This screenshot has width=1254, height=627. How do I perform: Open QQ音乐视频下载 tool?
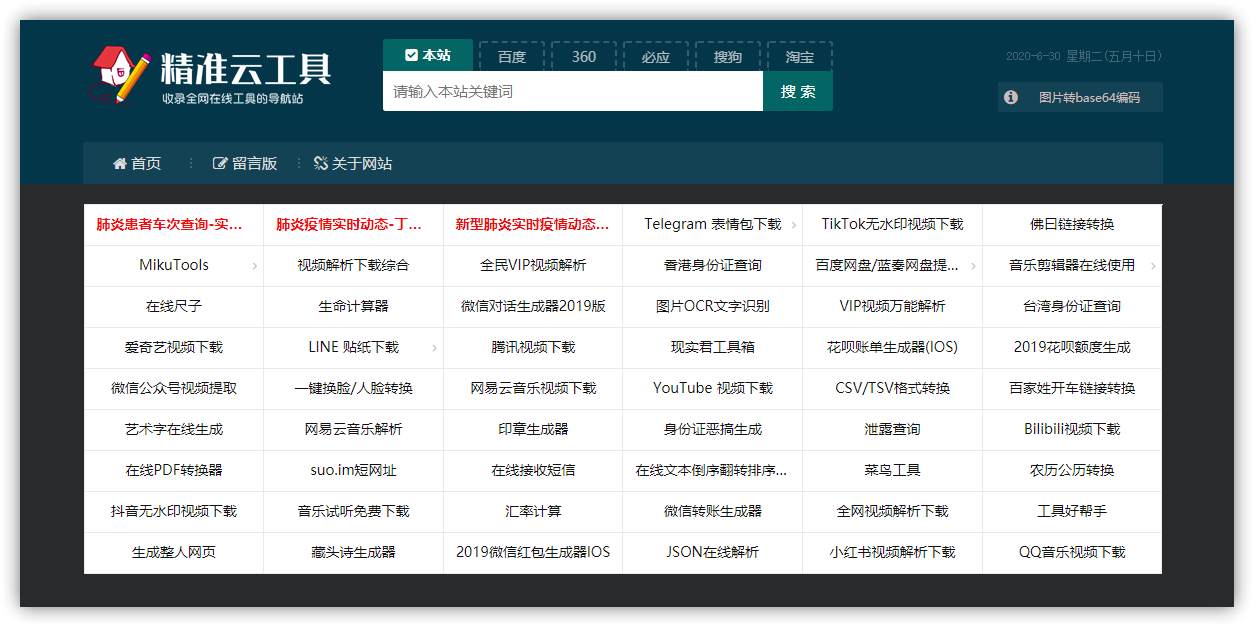tap(1072, 553)
